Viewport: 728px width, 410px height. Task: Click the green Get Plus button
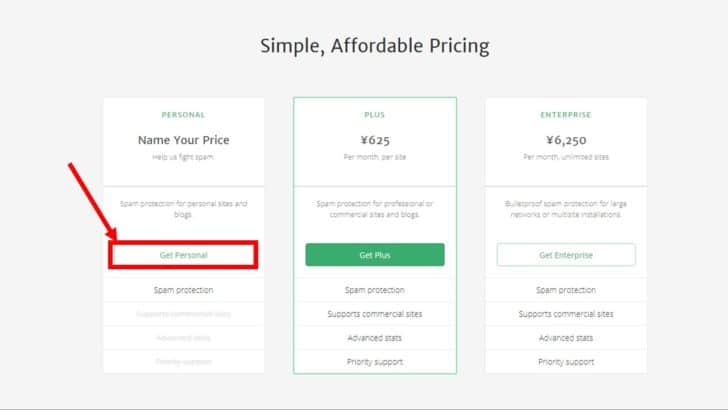tap(375, 255)
